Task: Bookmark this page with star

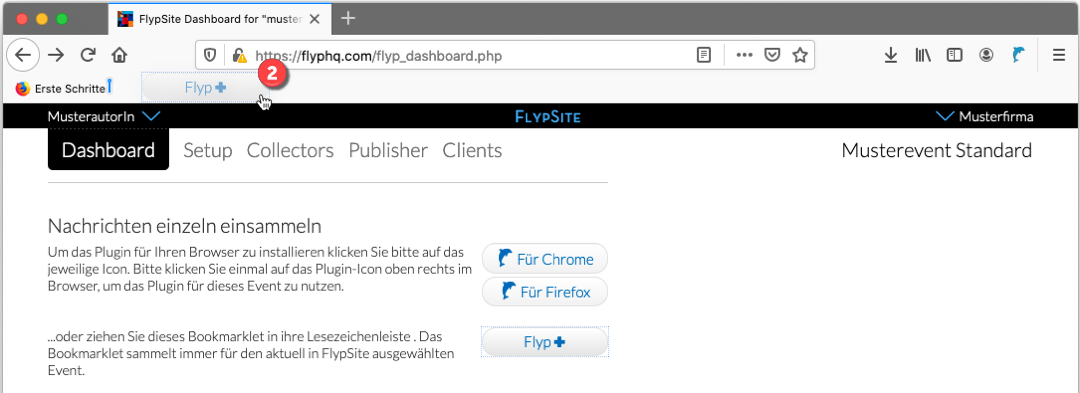Action: 800,56
